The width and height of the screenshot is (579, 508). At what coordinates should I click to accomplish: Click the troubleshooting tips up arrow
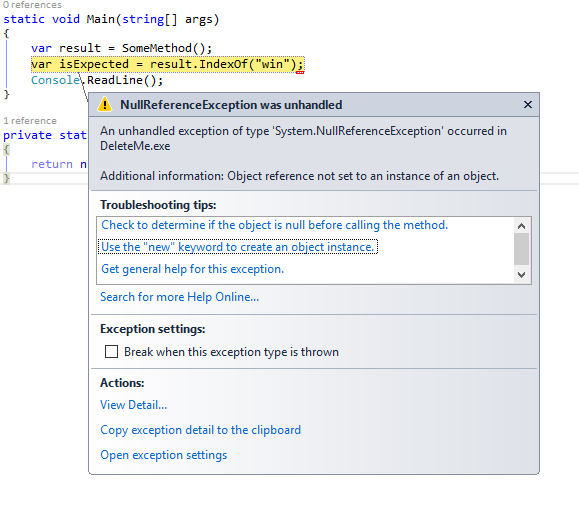pos(521,226)
